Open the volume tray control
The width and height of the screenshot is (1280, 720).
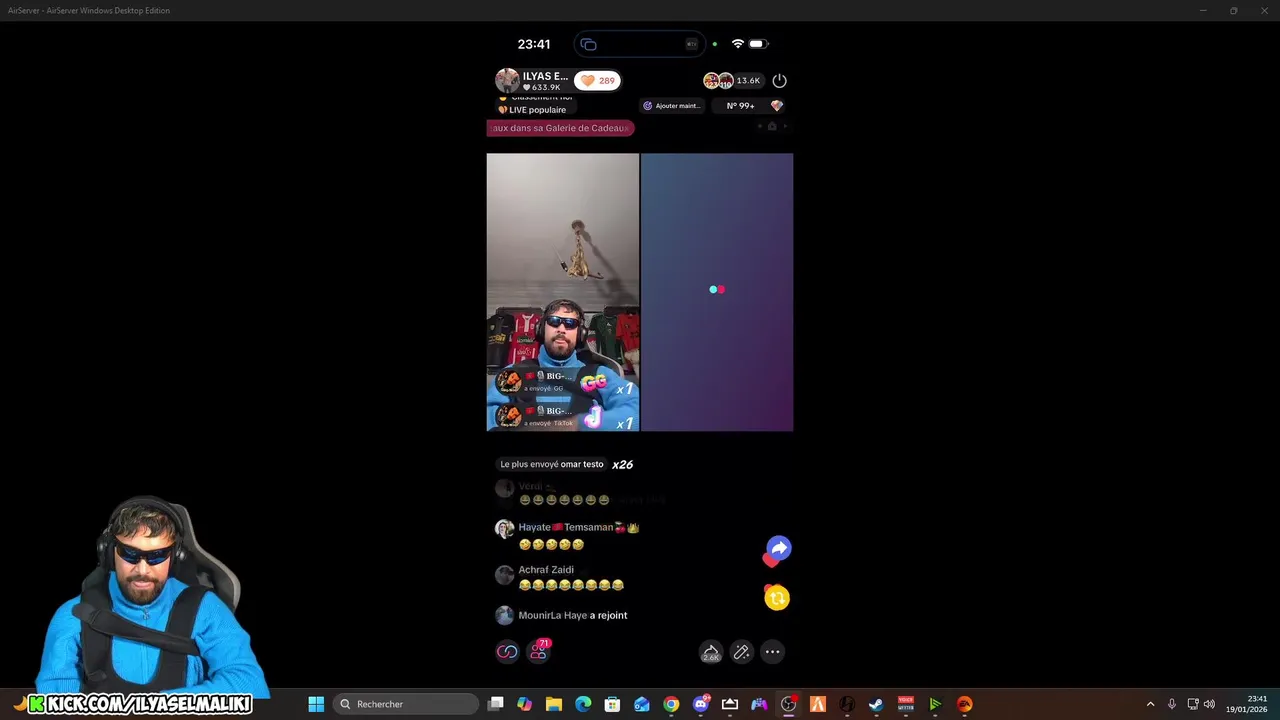pyautogui.click(x=1209, y=704)
